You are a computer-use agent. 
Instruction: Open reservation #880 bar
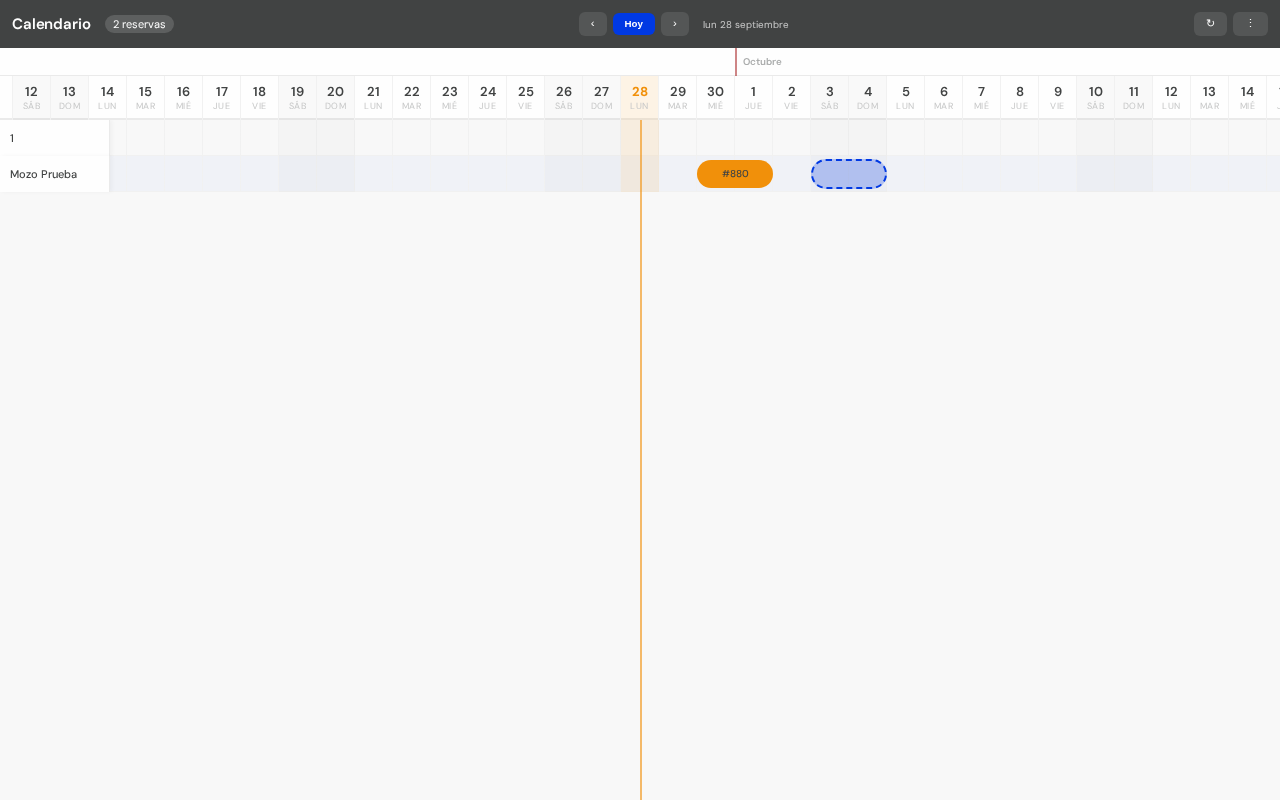tap(735, 174)
